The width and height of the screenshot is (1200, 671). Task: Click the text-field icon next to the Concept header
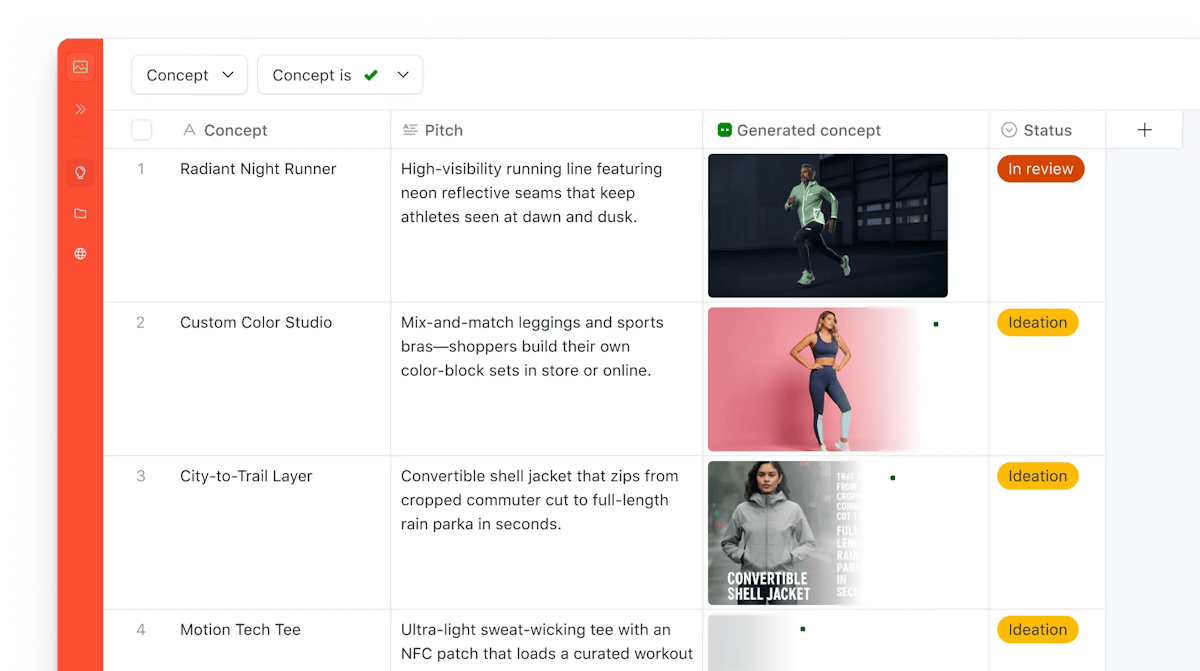click(190, 130)
